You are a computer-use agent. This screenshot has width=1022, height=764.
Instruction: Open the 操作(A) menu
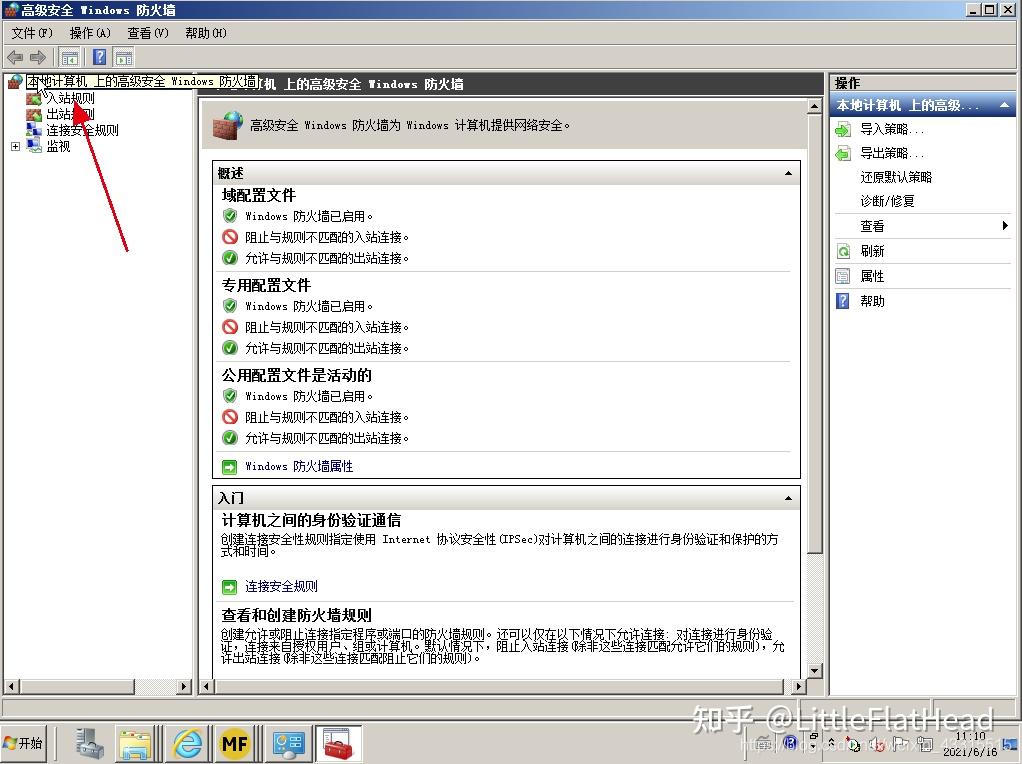tap(90, 33)
